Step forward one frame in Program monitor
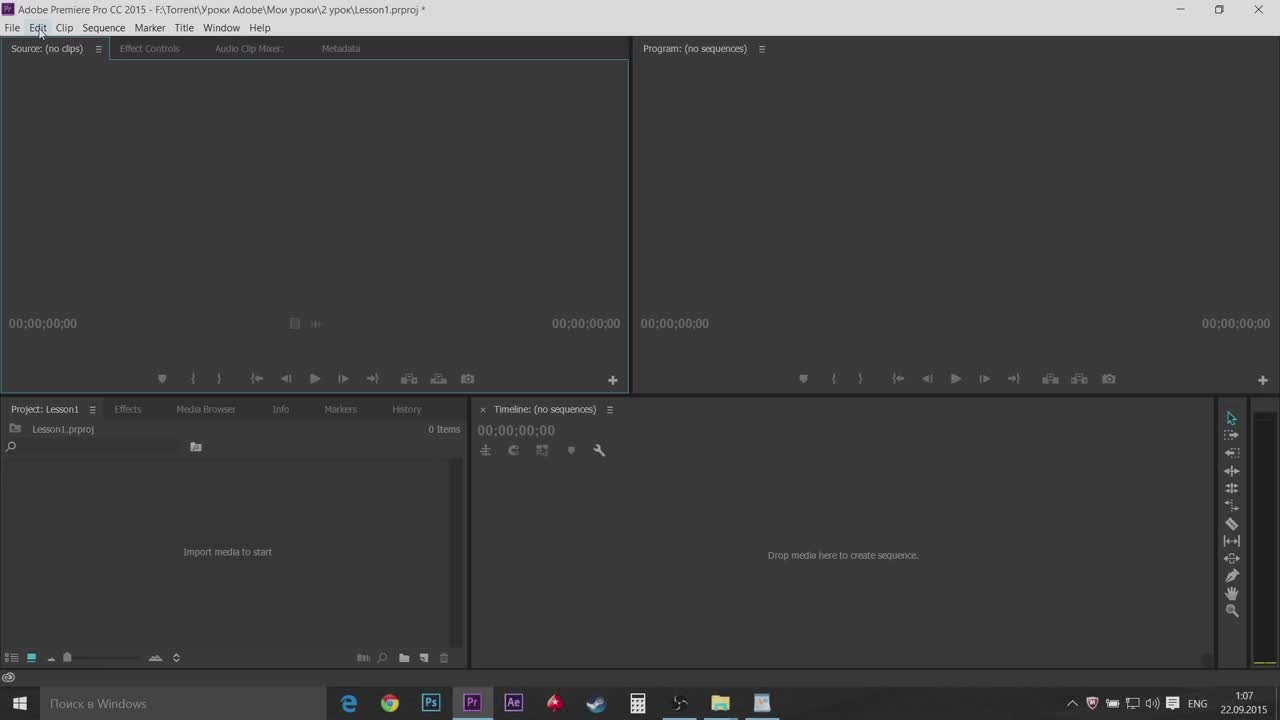This screenshot has height=720, width=1280. pos(984,379)
